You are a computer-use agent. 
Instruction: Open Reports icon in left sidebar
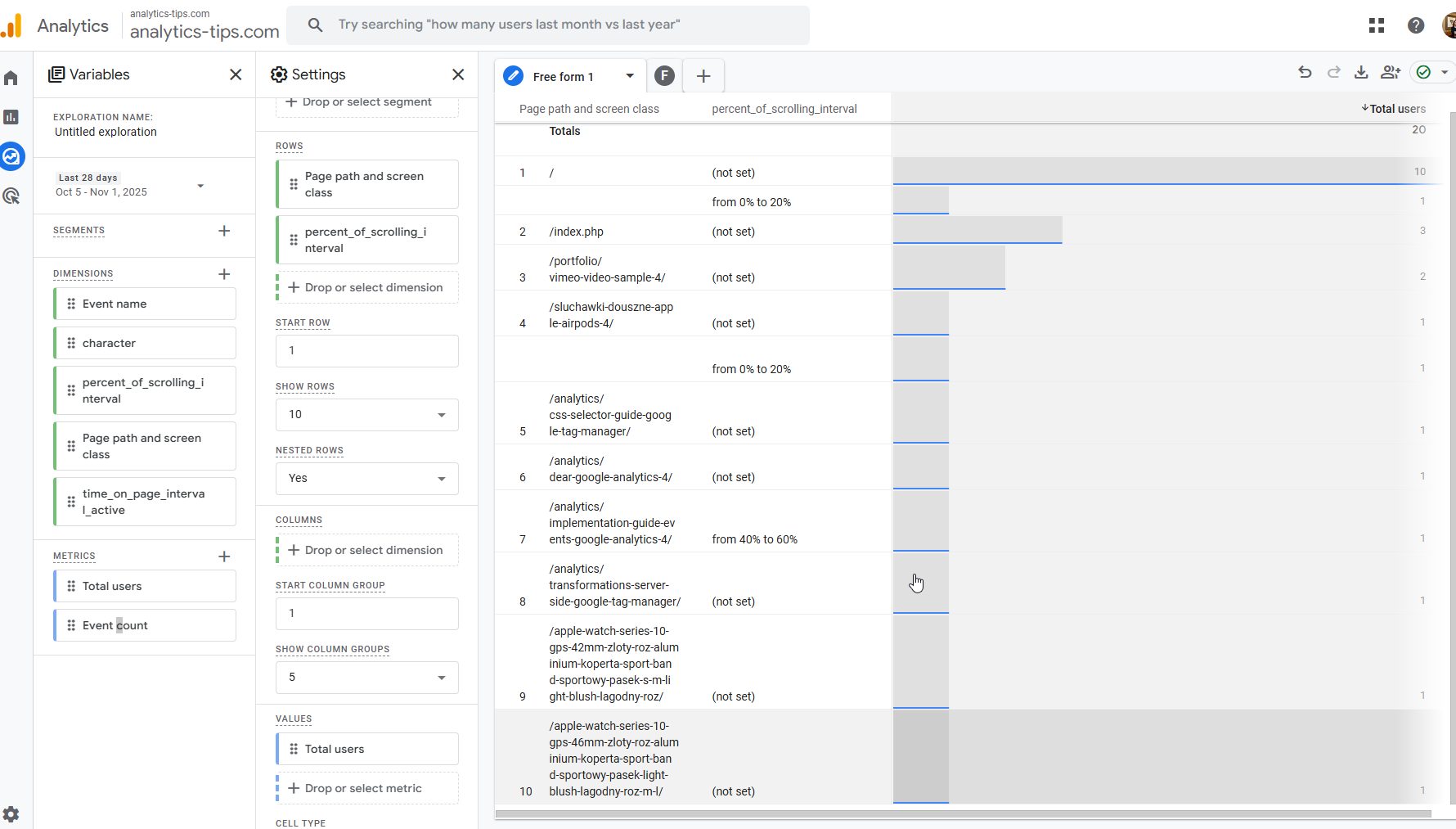point(11,117)
